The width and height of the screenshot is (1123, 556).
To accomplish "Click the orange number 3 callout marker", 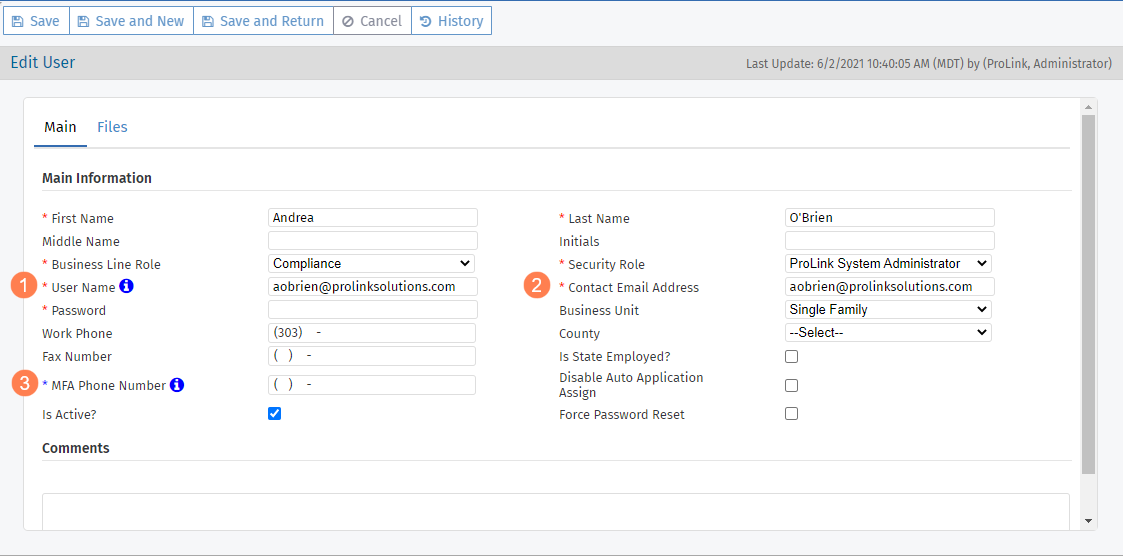I will [24, 384].
